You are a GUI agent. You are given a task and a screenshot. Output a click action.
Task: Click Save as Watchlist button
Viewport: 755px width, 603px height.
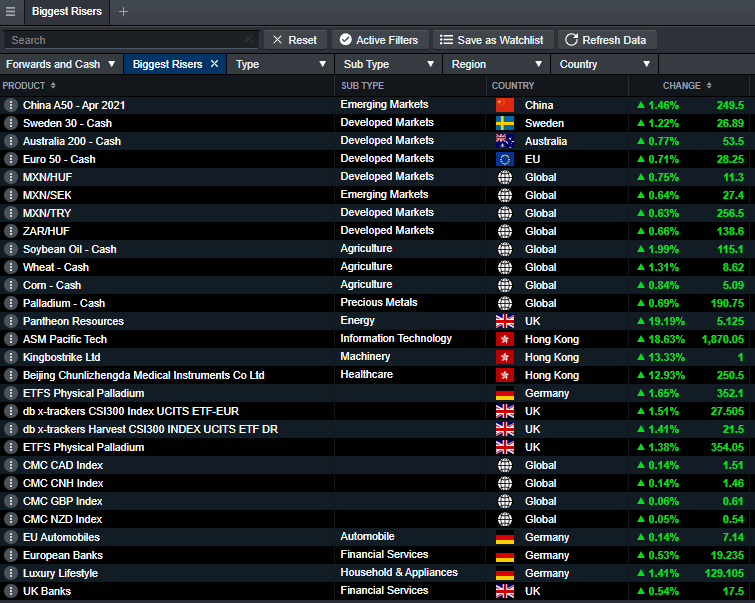493,39
